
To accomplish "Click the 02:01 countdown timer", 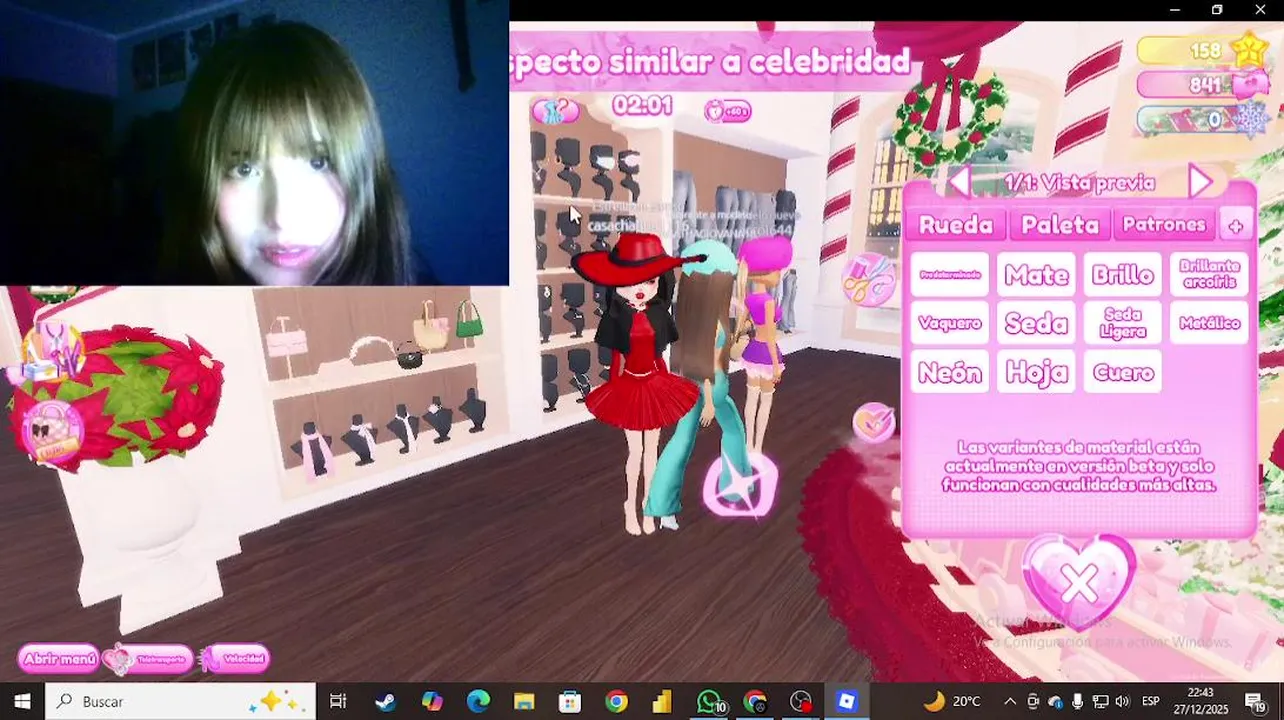I will [642, 106].
